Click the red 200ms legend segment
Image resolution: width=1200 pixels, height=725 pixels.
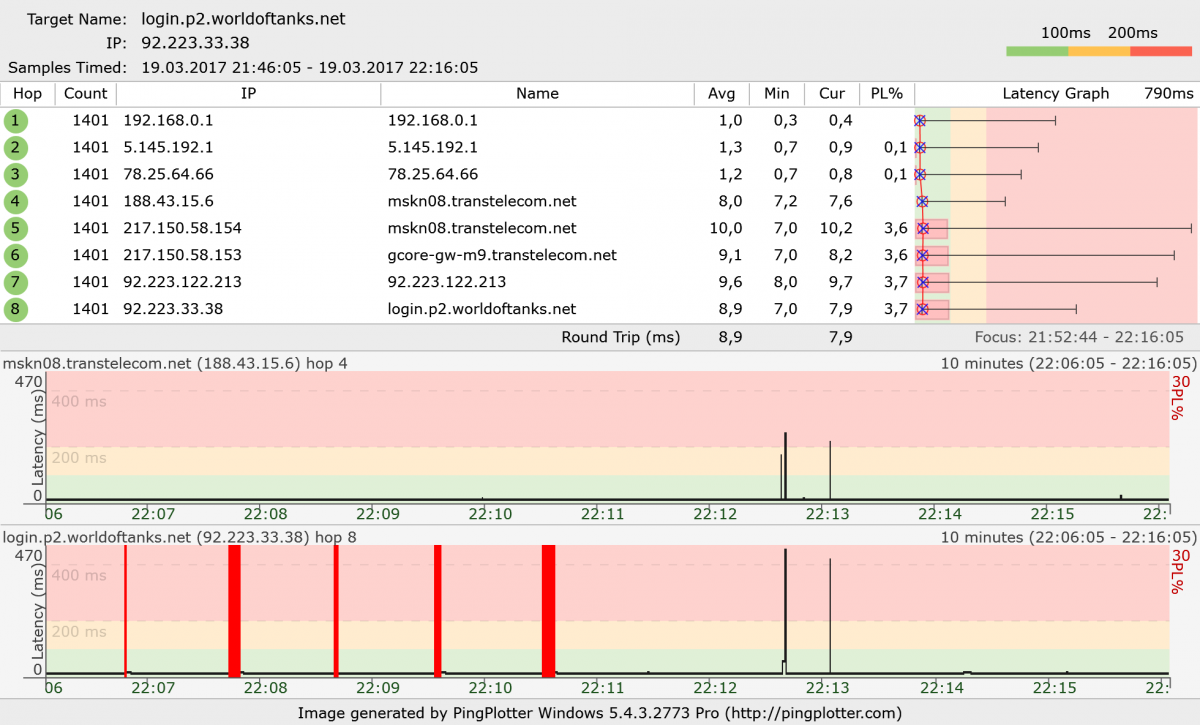tap(1161, 52)
